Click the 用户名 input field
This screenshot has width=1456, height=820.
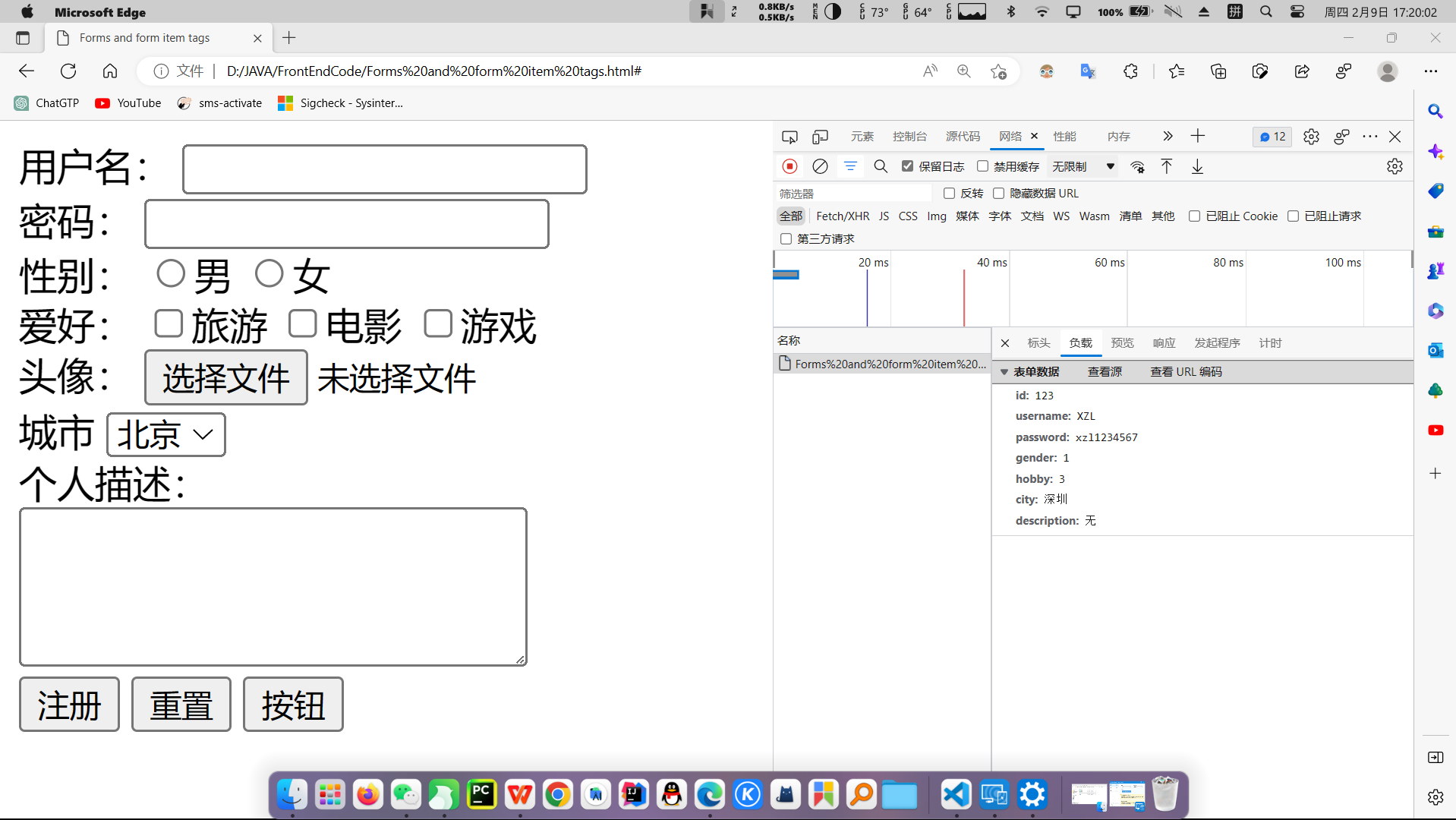click(383, 169)
